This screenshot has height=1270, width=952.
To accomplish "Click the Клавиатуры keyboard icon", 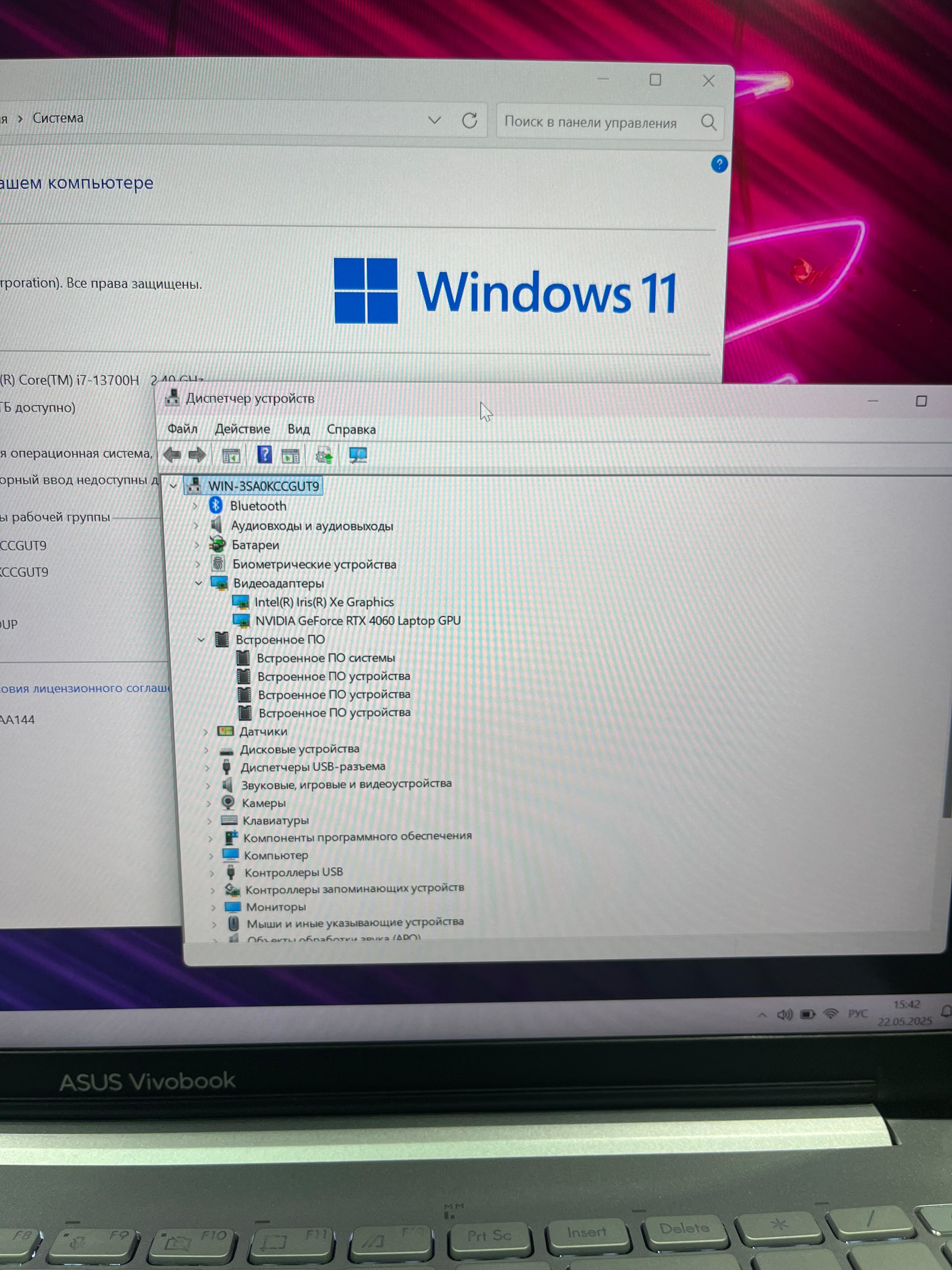I will [229, 821].
